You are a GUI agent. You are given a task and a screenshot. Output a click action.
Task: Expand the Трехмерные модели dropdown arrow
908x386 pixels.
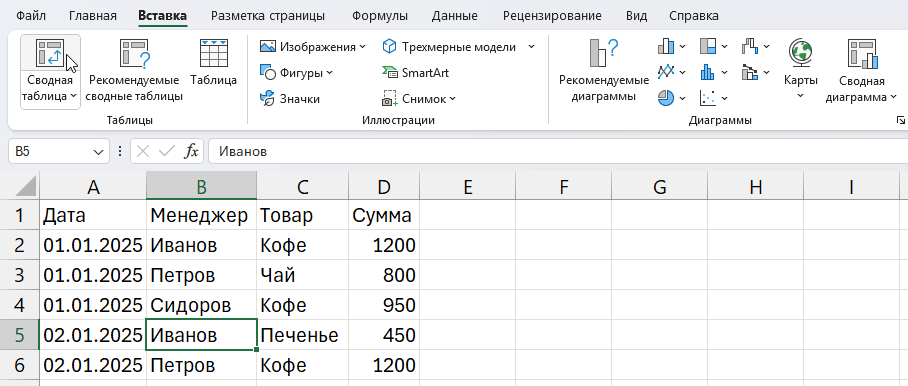[x=532, y=47]
